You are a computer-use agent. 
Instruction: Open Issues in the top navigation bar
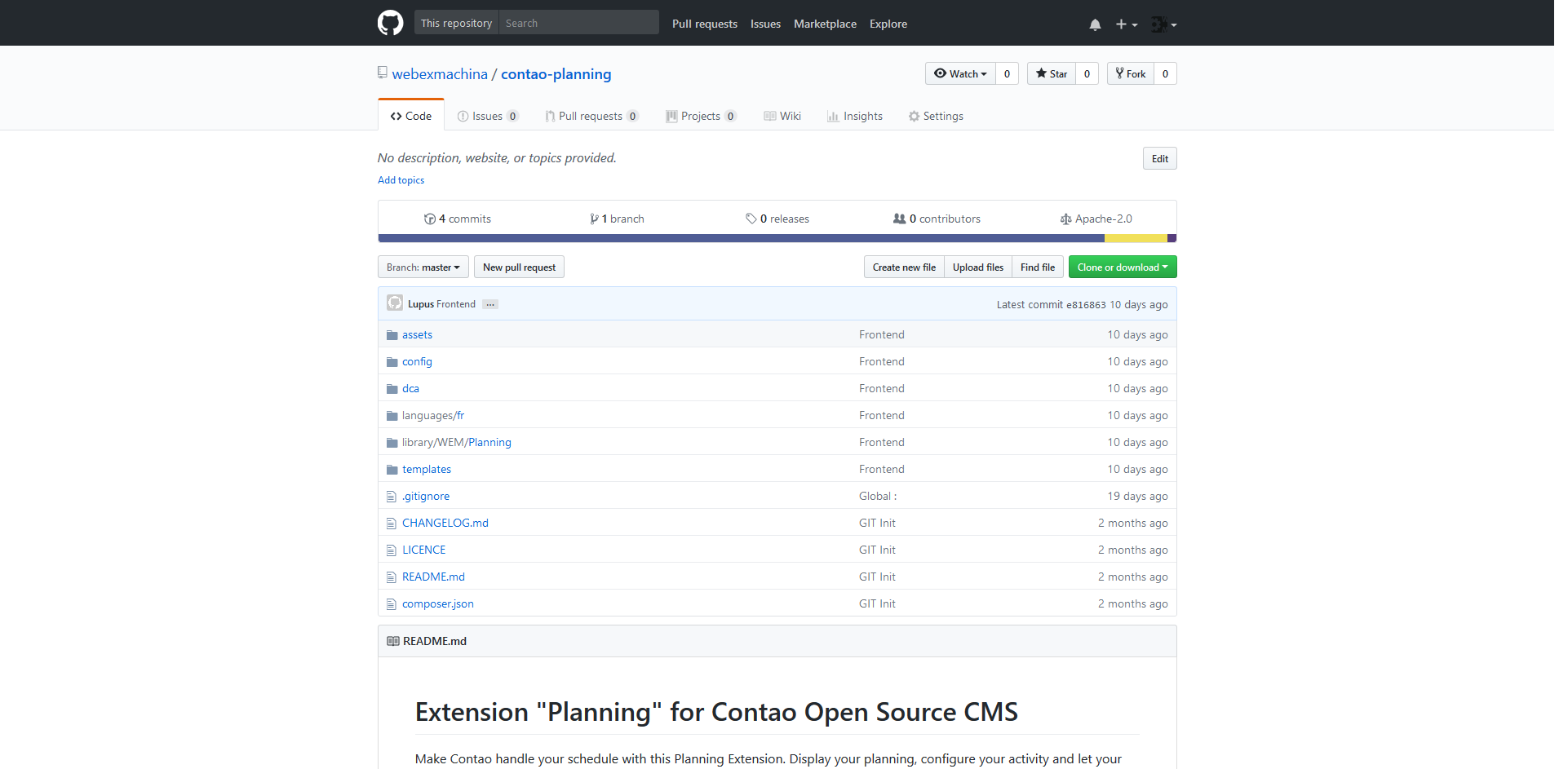pyautogui.click(x=765, y=24)
